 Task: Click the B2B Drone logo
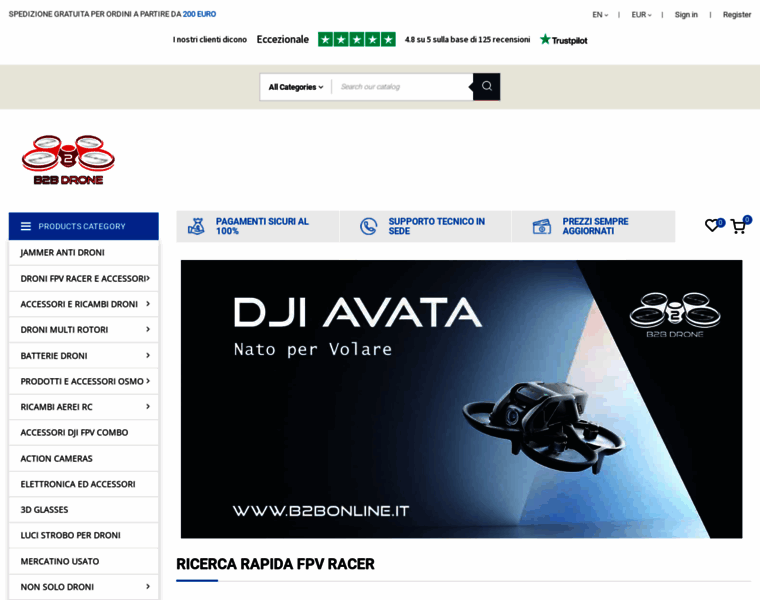[68, 160]
